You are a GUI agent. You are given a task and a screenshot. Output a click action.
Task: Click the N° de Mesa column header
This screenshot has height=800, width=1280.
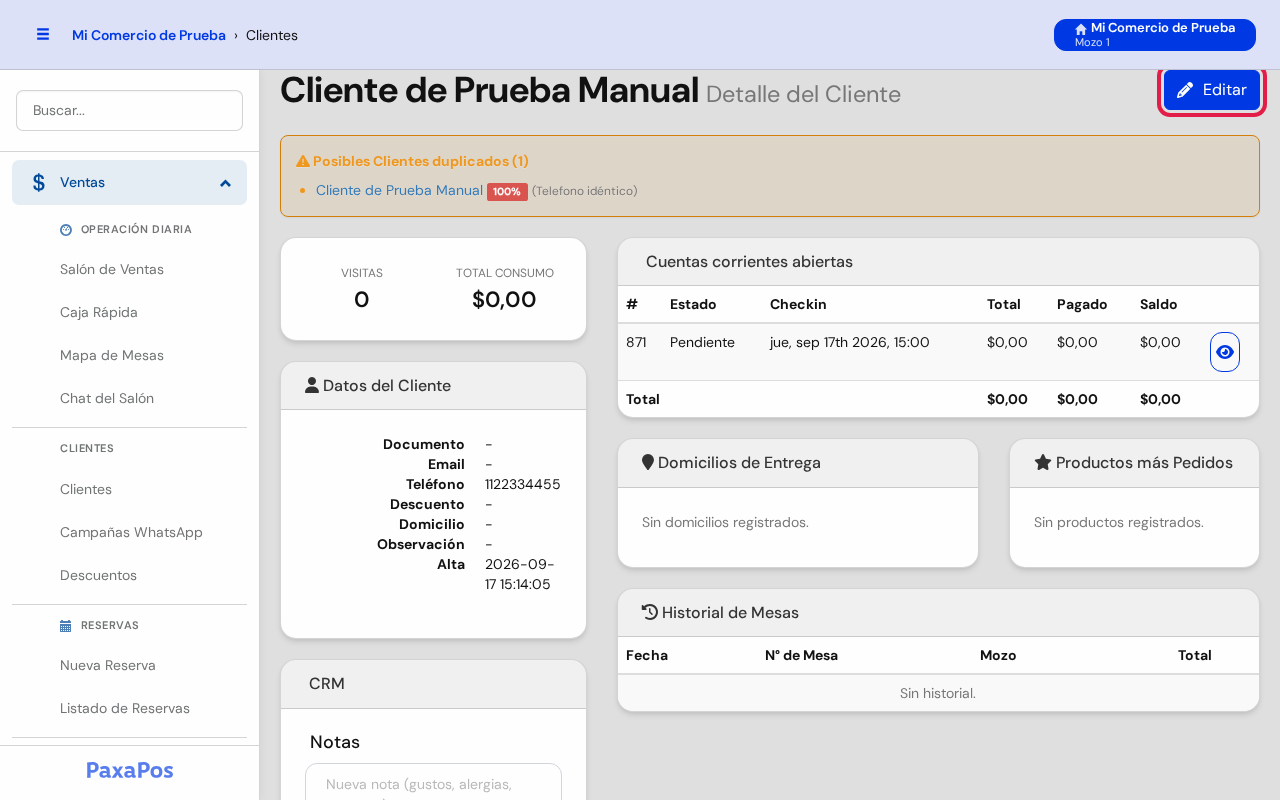coord(801,655)
